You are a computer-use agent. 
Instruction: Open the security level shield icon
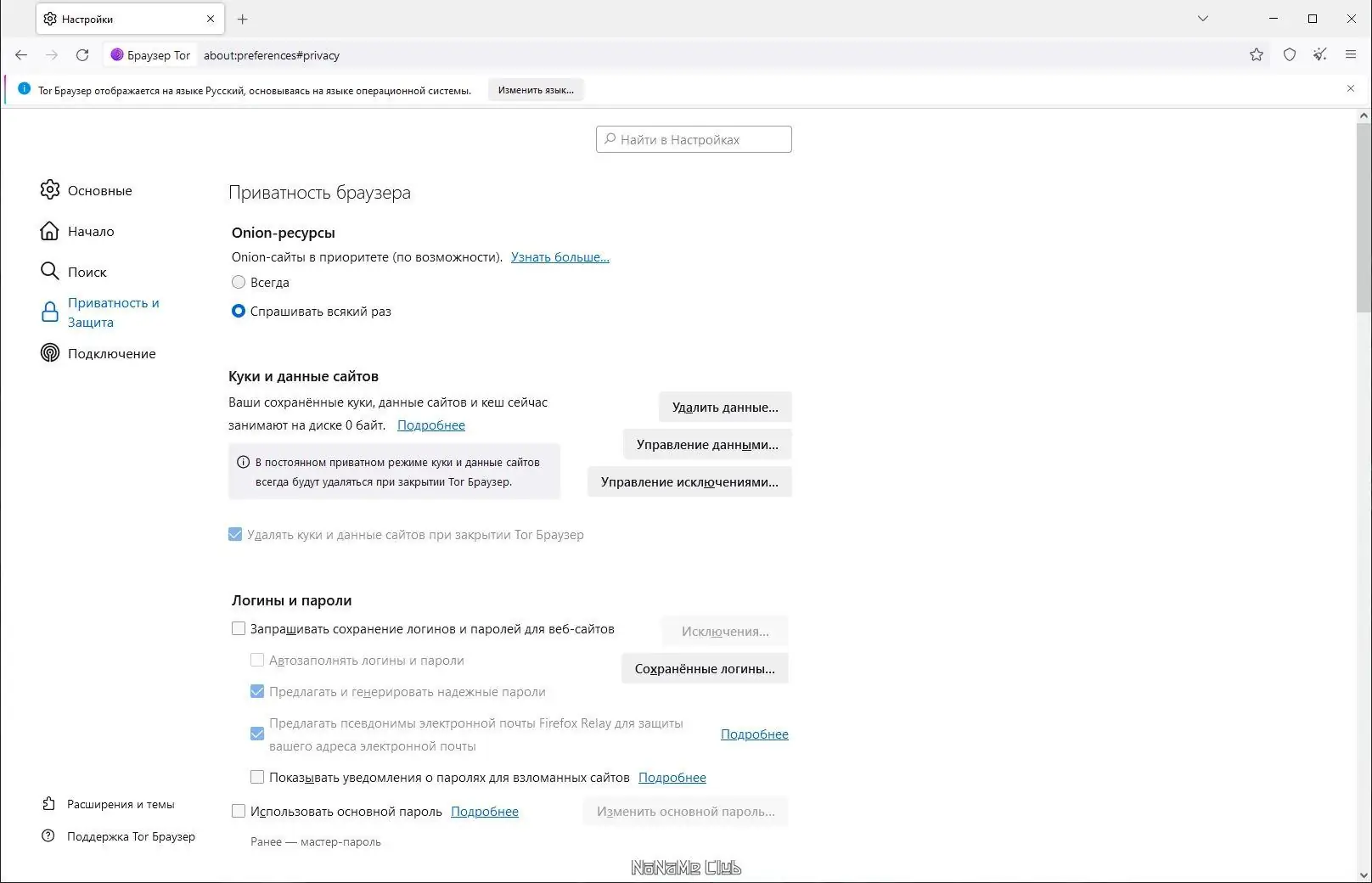[1290, 55]
